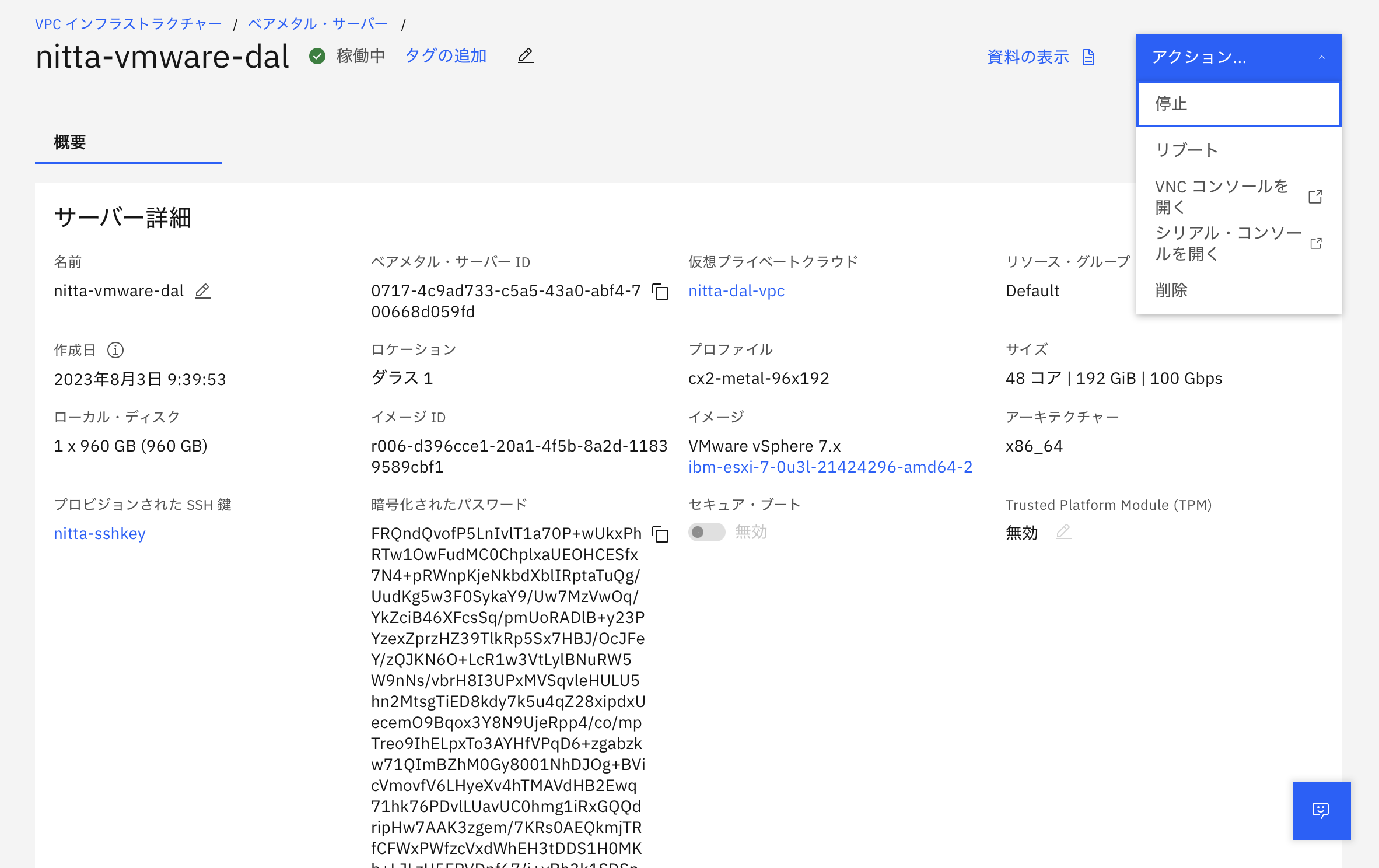This screenshot has height=868, width=1379.
Task: Toggle the セキュア・ブート switch
Action: [706, 533]
